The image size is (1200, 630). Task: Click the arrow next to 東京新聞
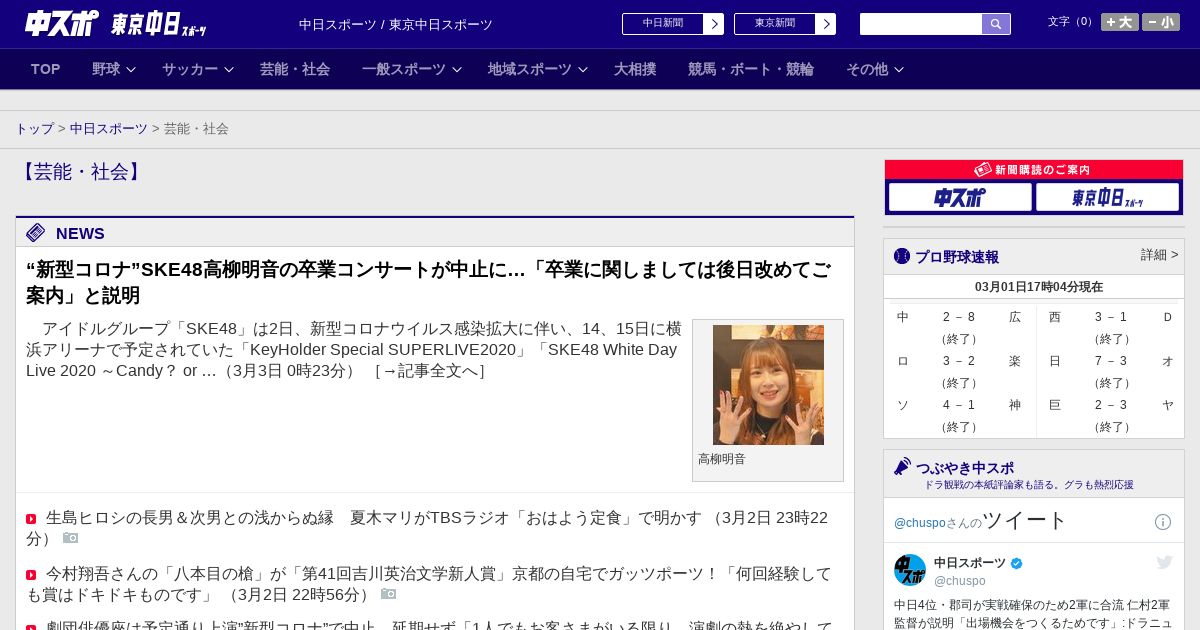tap(826, 24)
